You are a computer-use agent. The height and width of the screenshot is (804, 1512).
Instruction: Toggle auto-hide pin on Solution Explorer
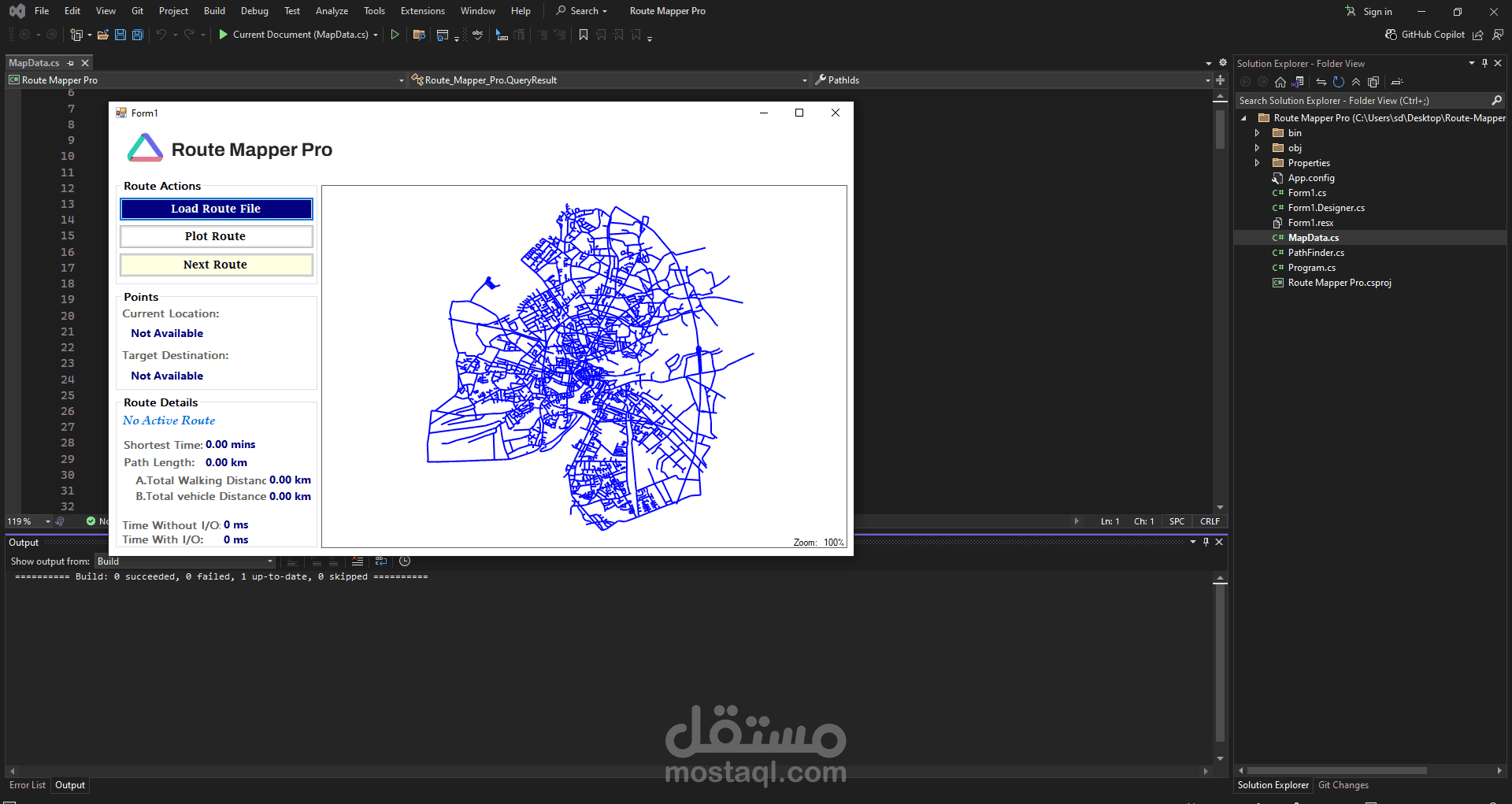coord(1485,63)
